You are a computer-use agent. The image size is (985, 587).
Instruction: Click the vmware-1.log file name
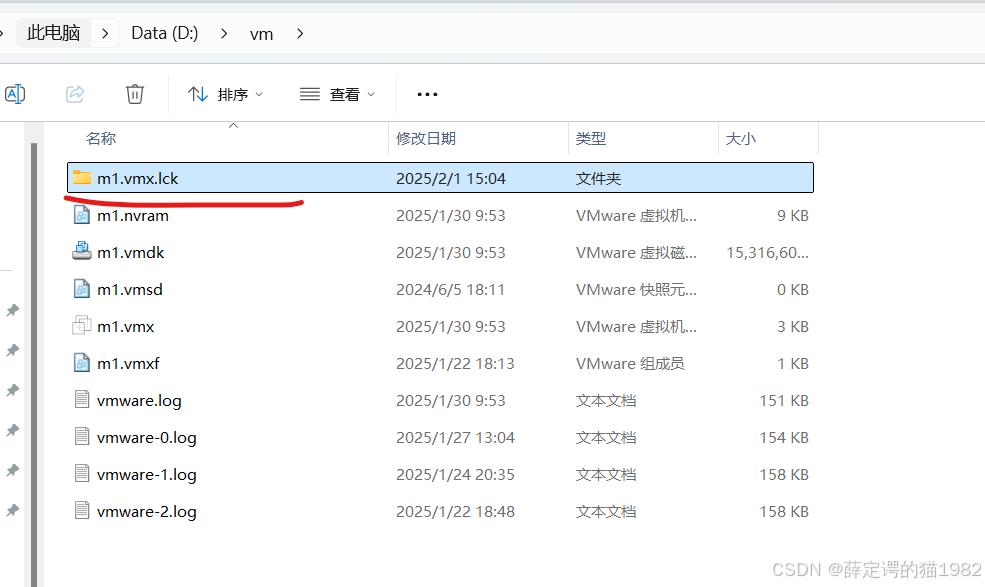coord(146,475)
